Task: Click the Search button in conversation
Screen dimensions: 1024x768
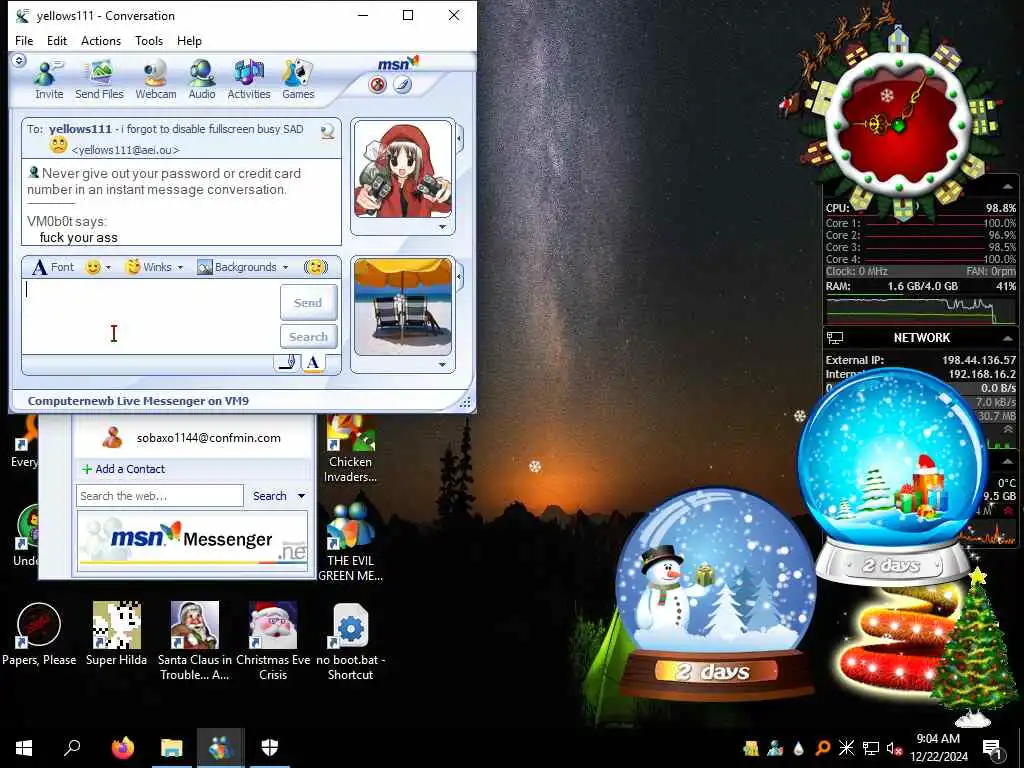Action: coord(308,337)
